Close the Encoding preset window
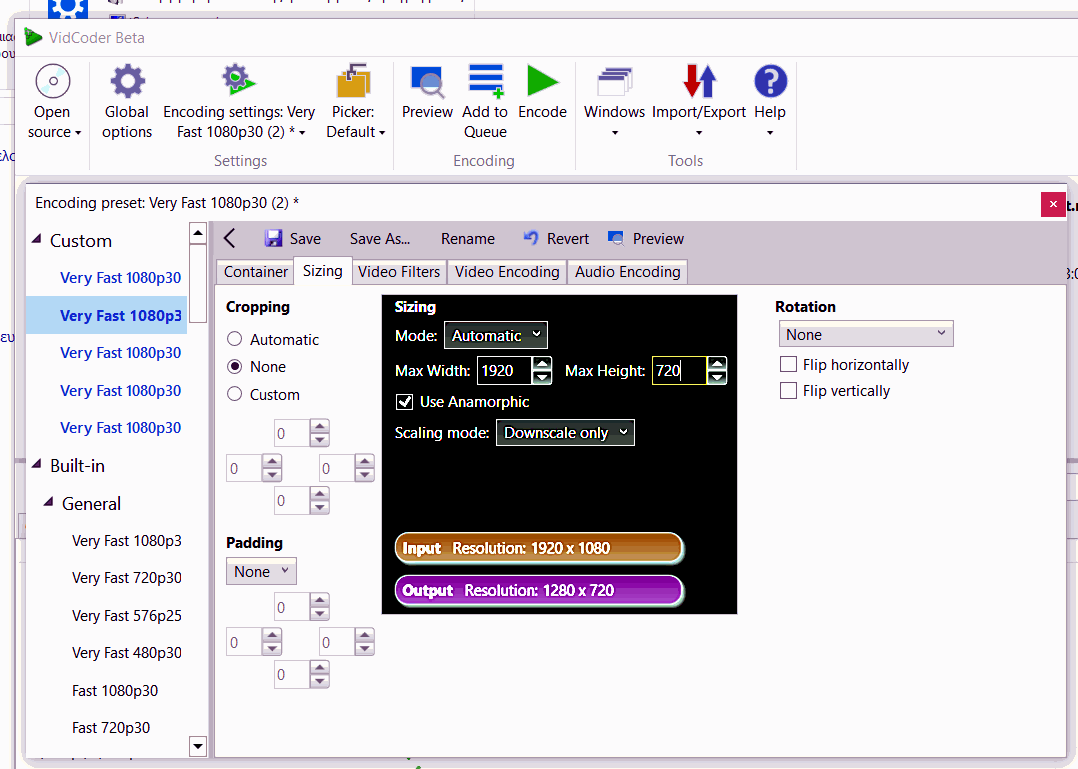 (x=1053, y=204)
